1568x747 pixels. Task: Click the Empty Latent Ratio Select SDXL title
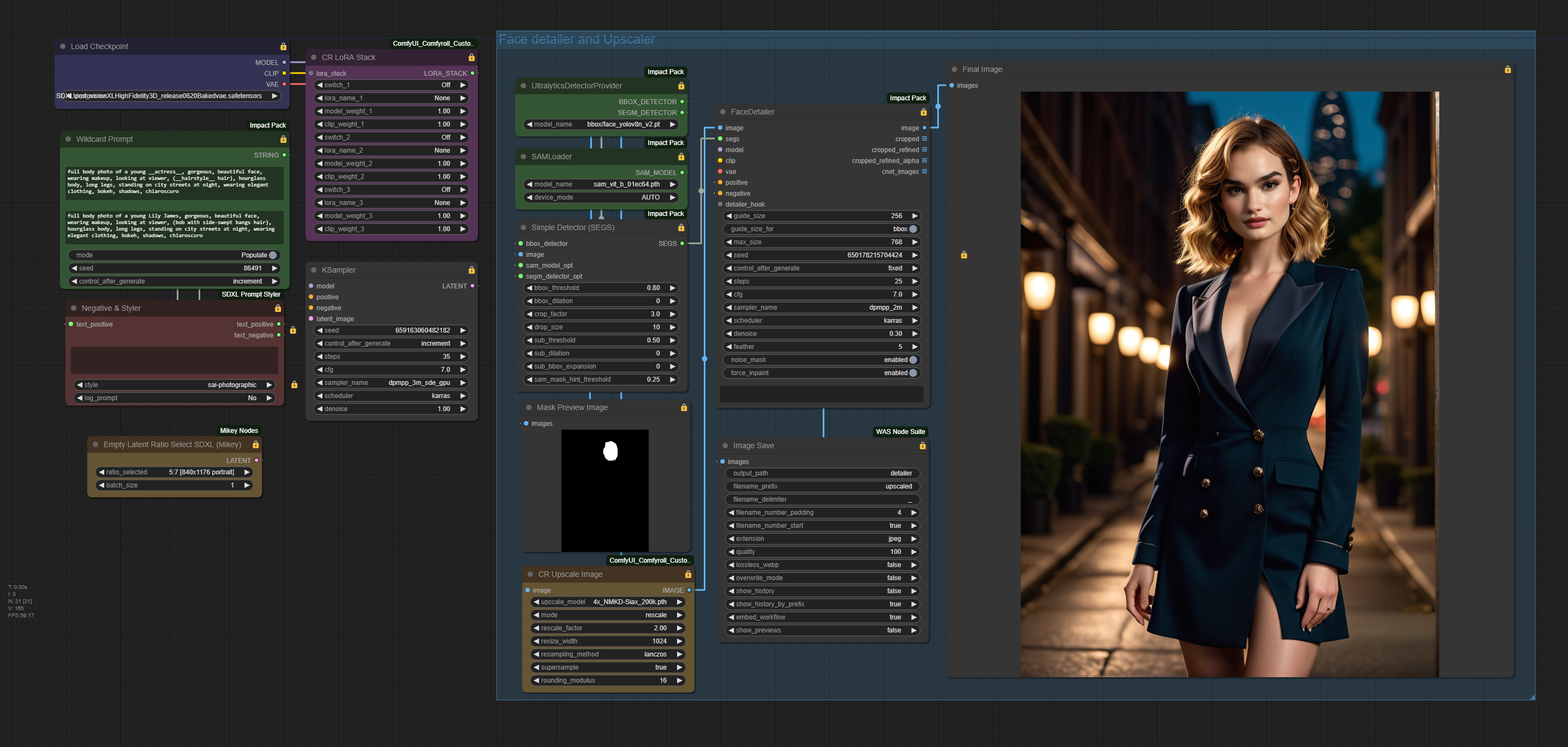[x=172, y=445]
